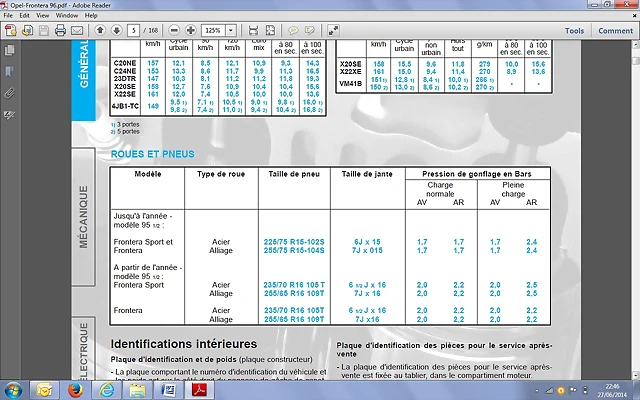Open the Page Thumbnails panel
The width and height of the screenshot is (640, 400).
coord(9,50)
